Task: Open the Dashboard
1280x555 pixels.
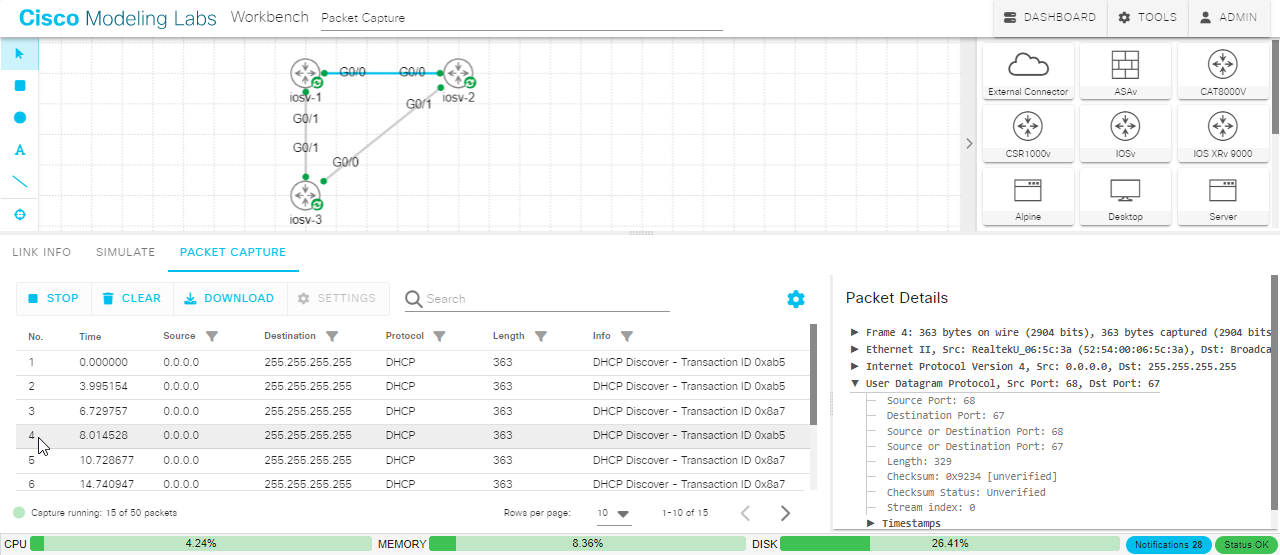Action: tap(1049, 18)
